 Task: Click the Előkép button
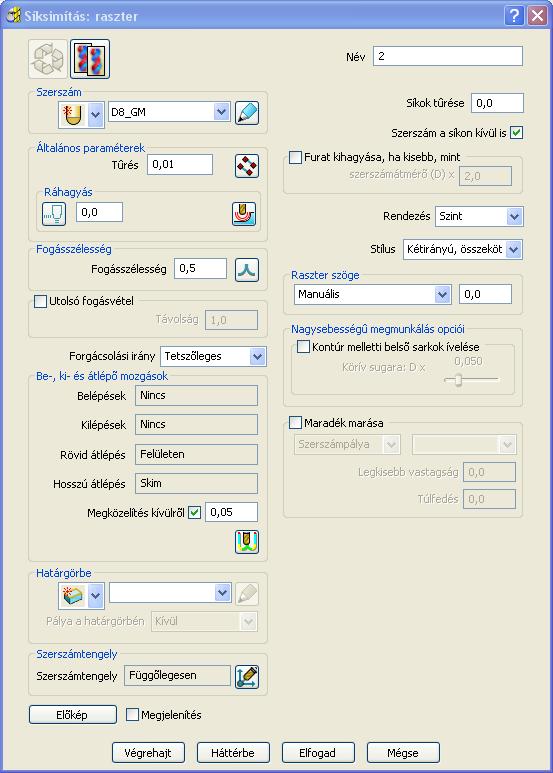(x=73, y=715)
